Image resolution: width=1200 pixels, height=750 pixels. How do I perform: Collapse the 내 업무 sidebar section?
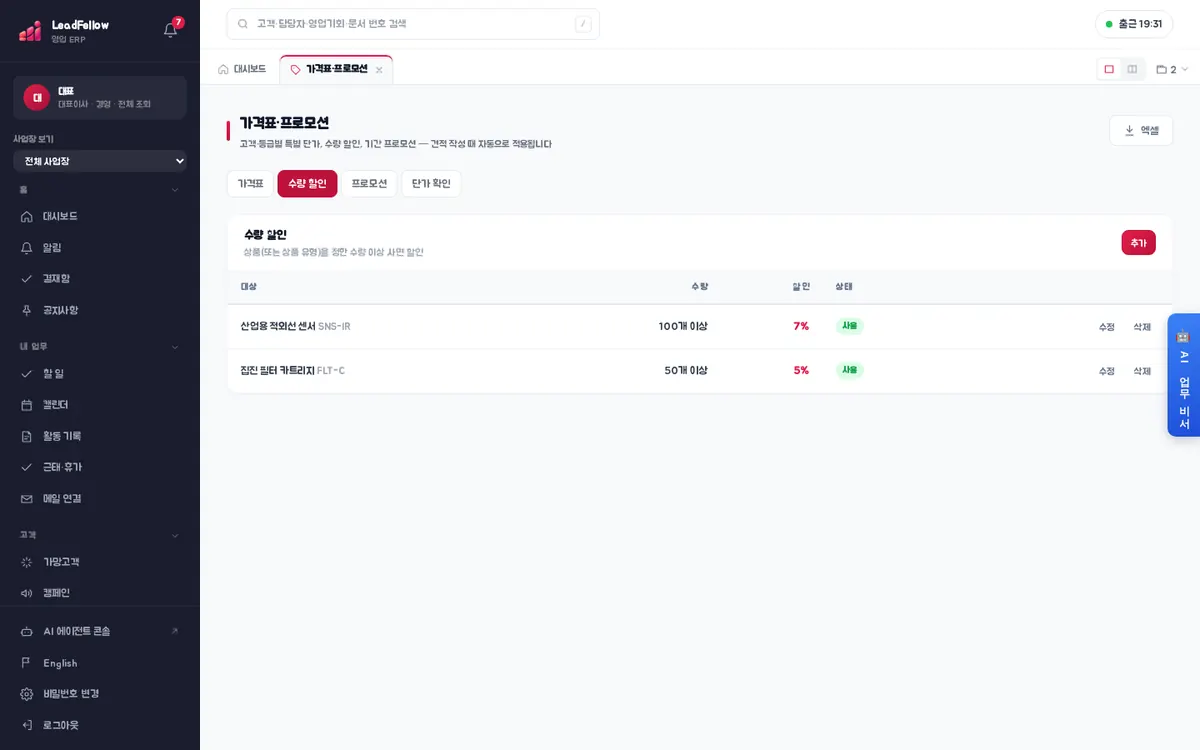[x=100, y=347]
